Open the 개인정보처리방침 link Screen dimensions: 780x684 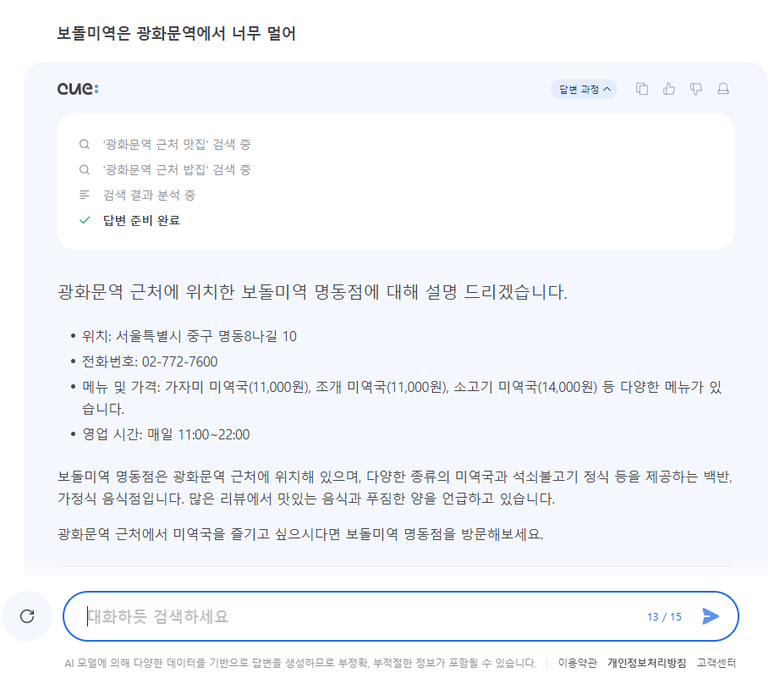[x=646, y=663]
